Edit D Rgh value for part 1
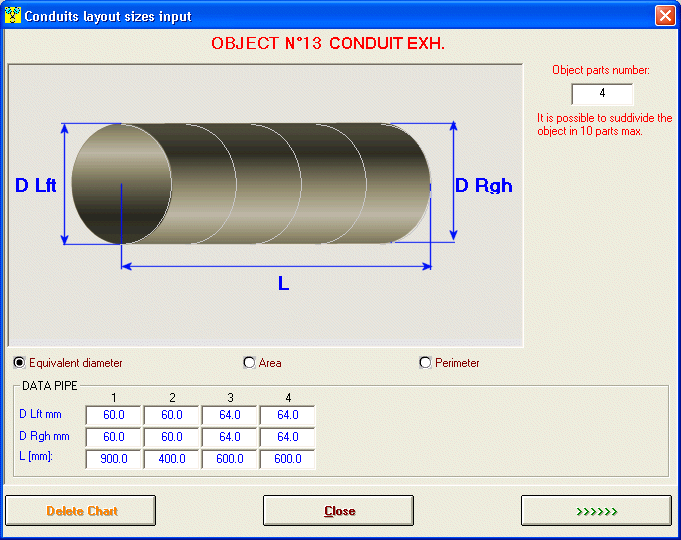The image size is (681, 540). pos(114,437)
